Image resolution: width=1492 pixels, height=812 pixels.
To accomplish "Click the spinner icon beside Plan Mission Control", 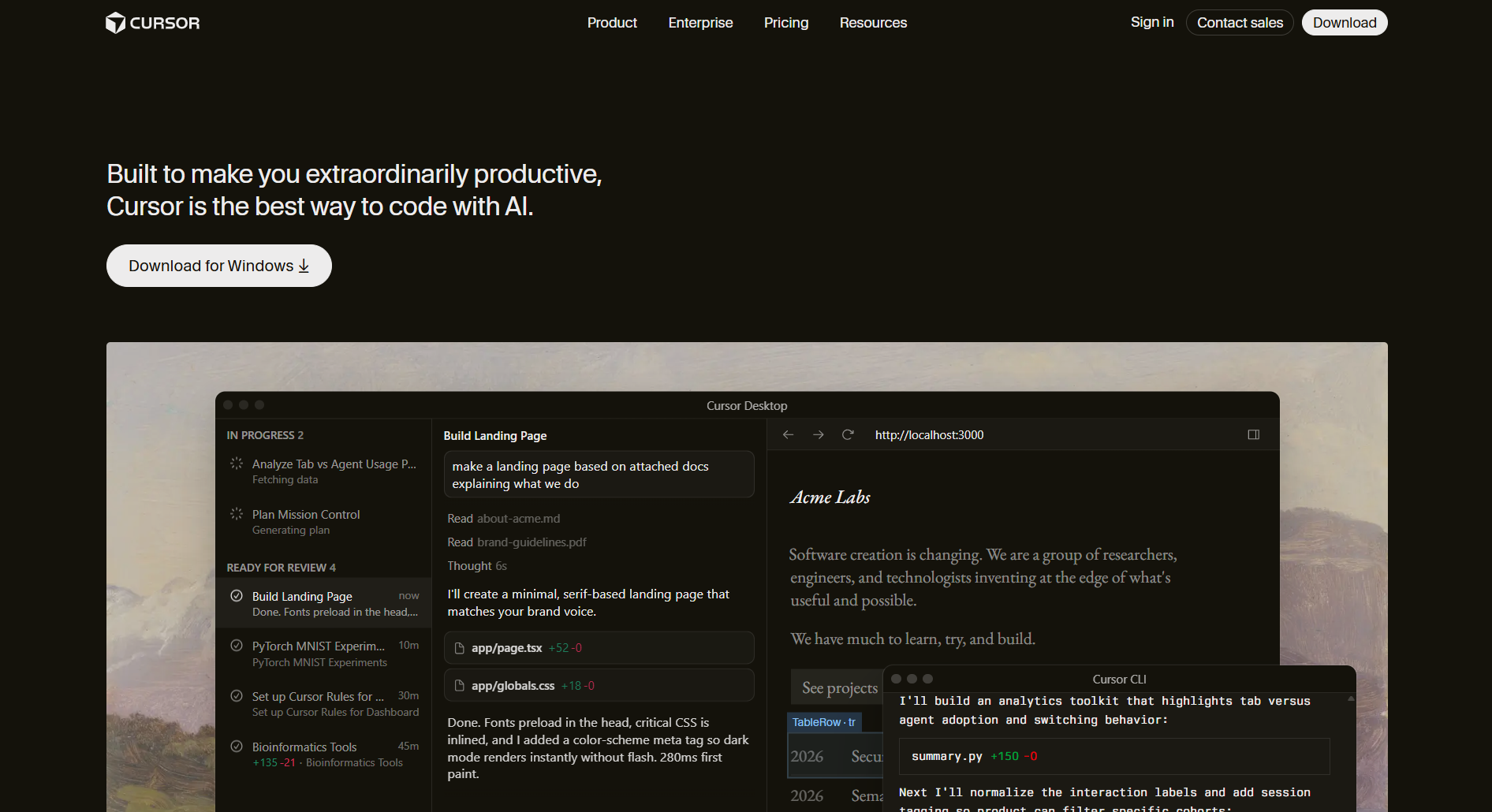I will 237,514.
